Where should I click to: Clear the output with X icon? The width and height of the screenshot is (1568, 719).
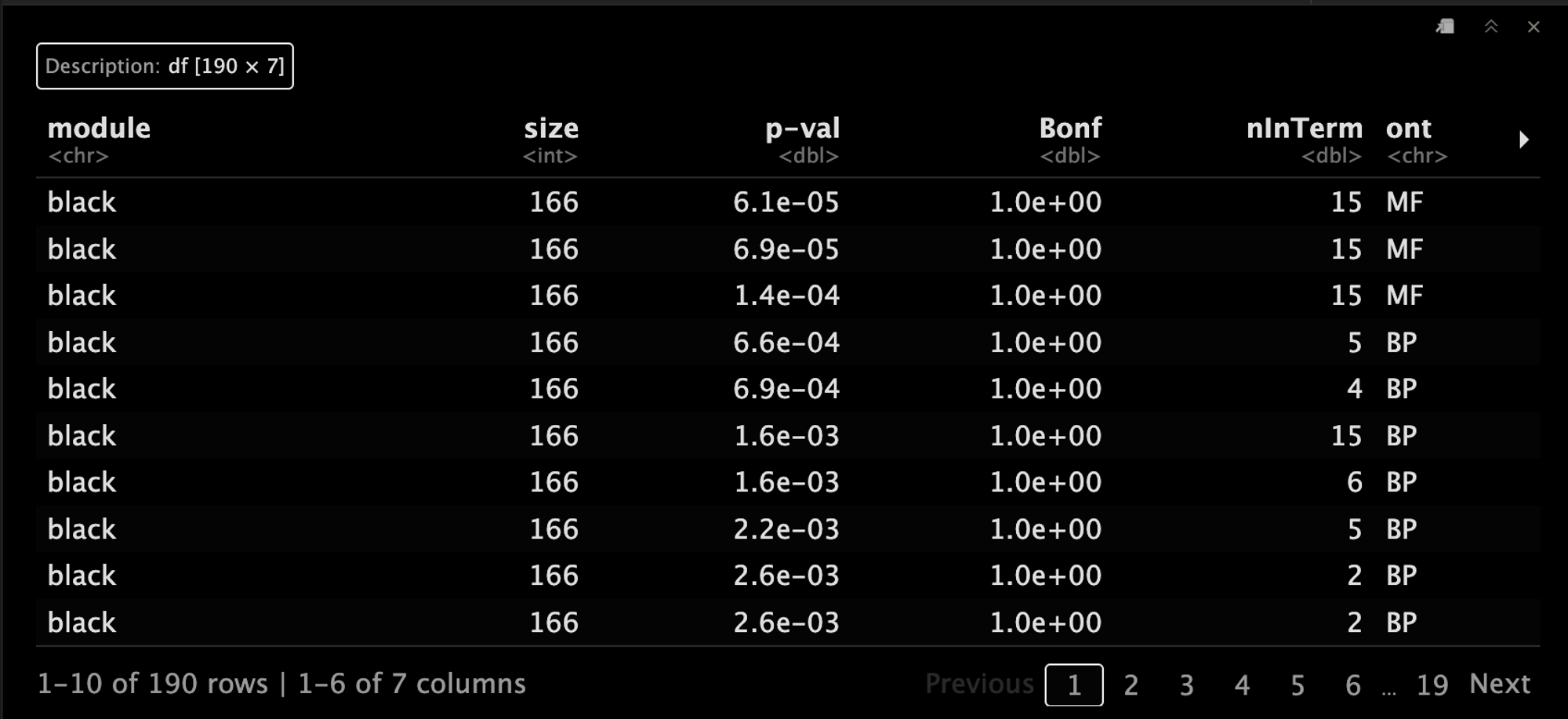click(1534, 27)
